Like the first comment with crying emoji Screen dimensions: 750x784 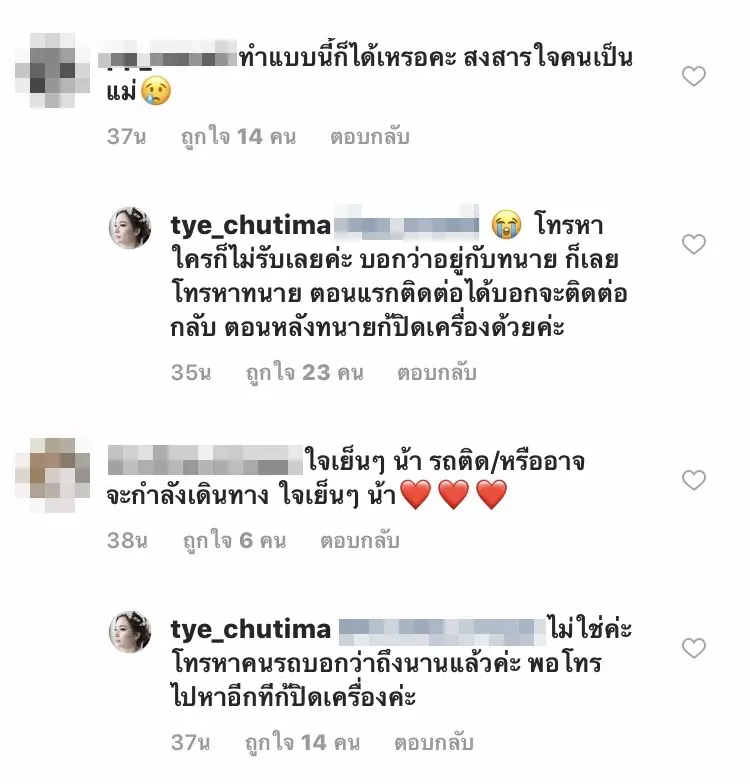coord(694,76)
